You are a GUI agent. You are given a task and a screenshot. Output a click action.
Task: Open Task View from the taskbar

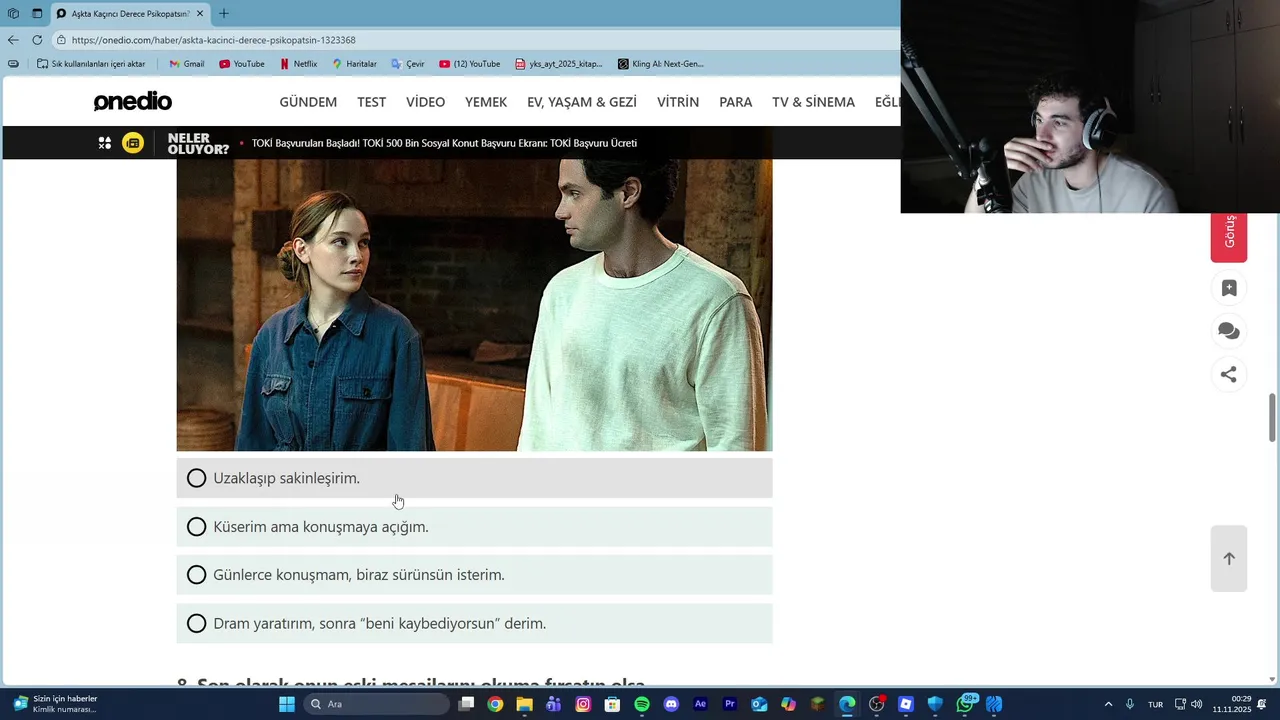coord(466,704)
